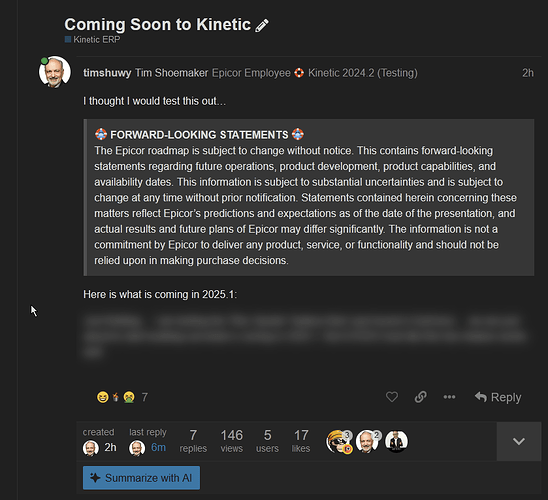Screen dimensions: 548x500
Task: Show the reaction count of 7
Action: tap(145, 397)
